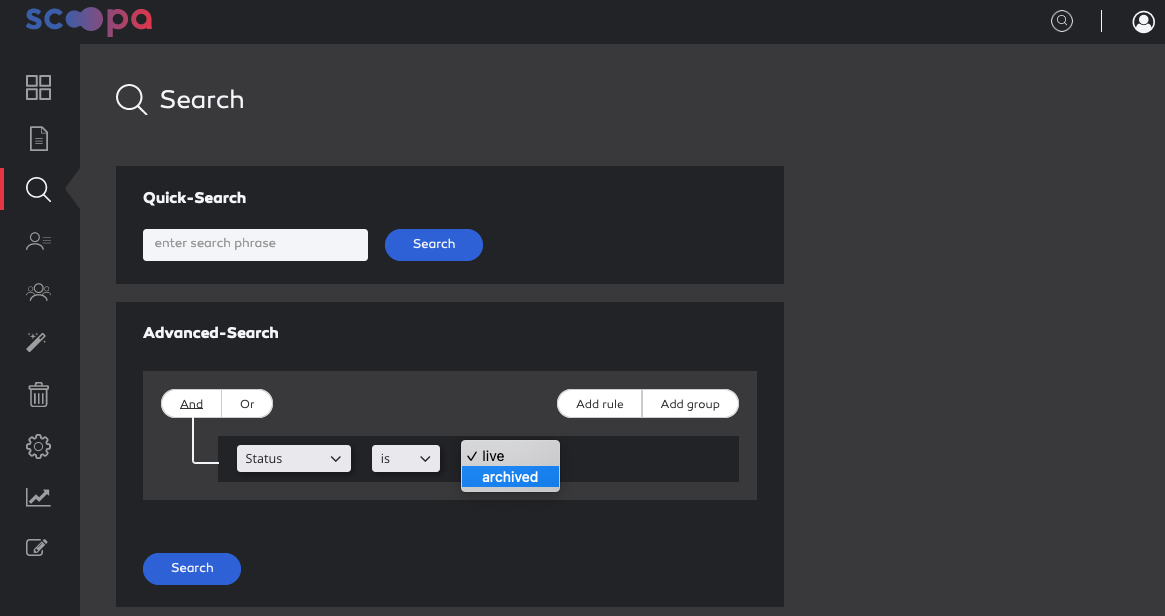Click the Advanced-Search heading text
This screenshot has height=616, width=1165.
(x=211, y=333)
